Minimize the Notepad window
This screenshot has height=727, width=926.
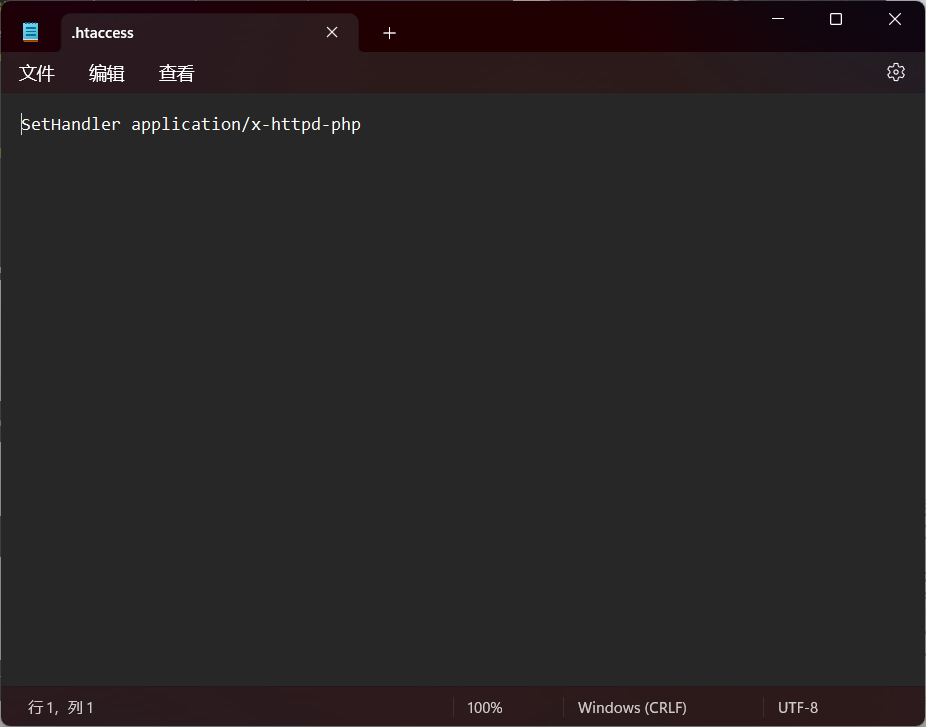click(777, 19)
